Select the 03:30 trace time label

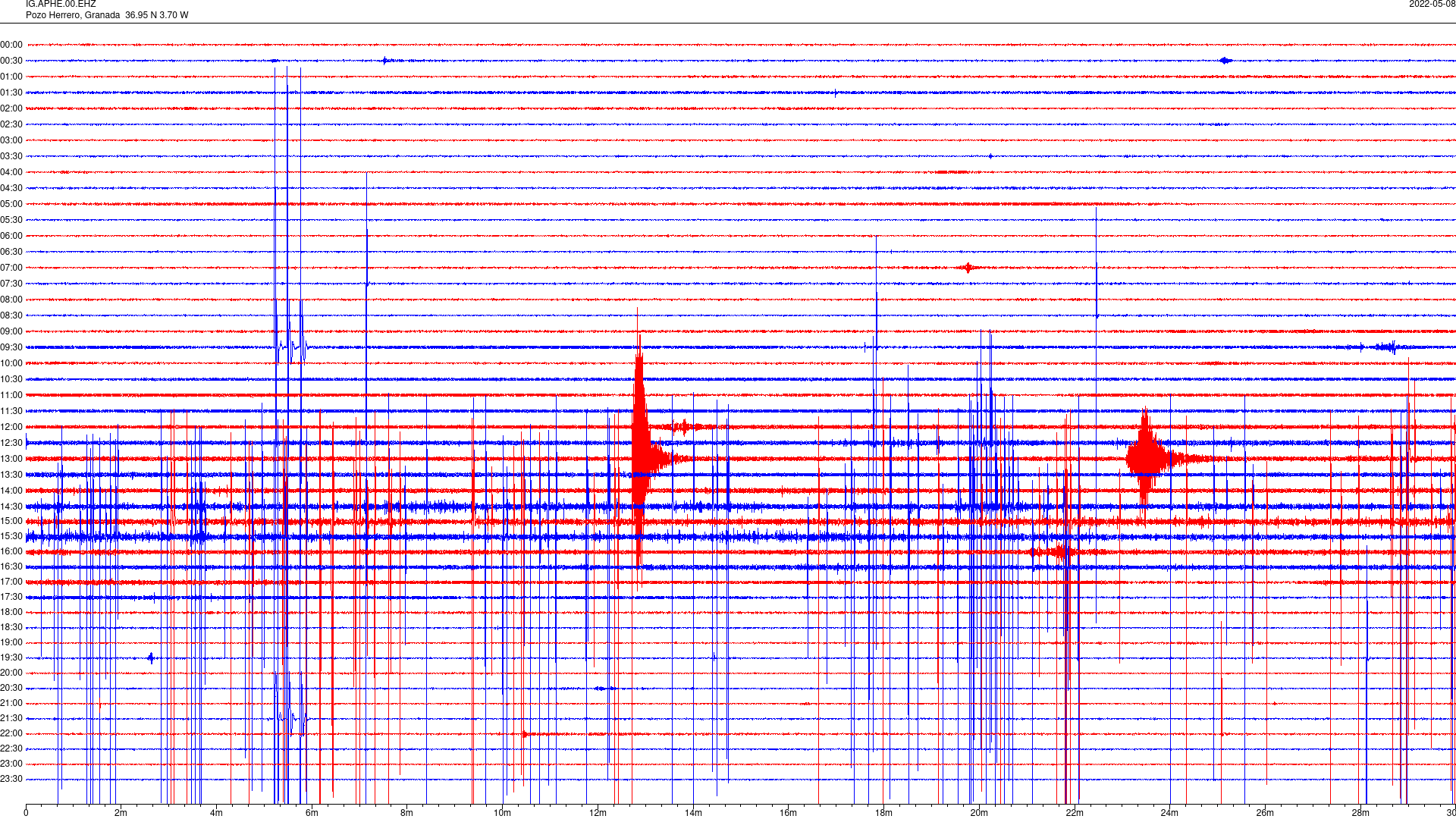(x=11, y=156)
